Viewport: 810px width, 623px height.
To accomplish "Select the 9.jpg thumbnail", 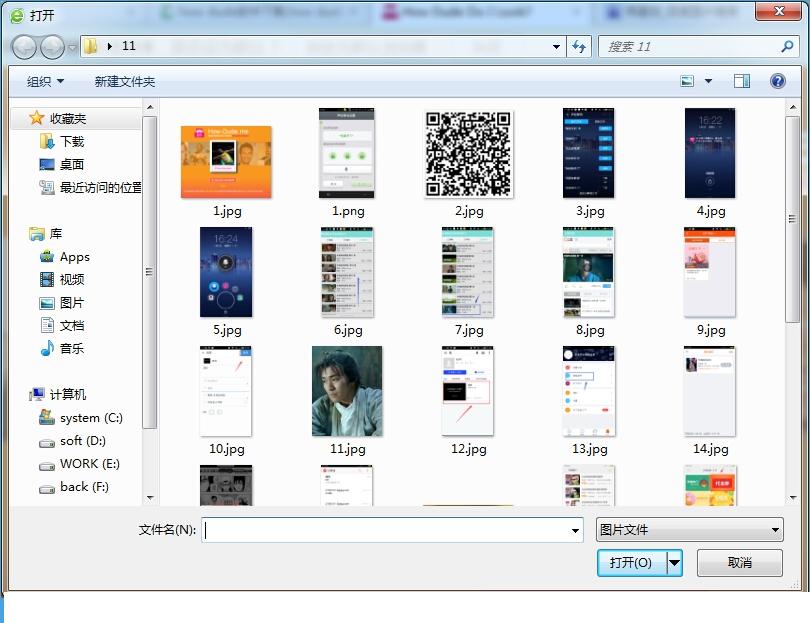I will coord(710,272).
